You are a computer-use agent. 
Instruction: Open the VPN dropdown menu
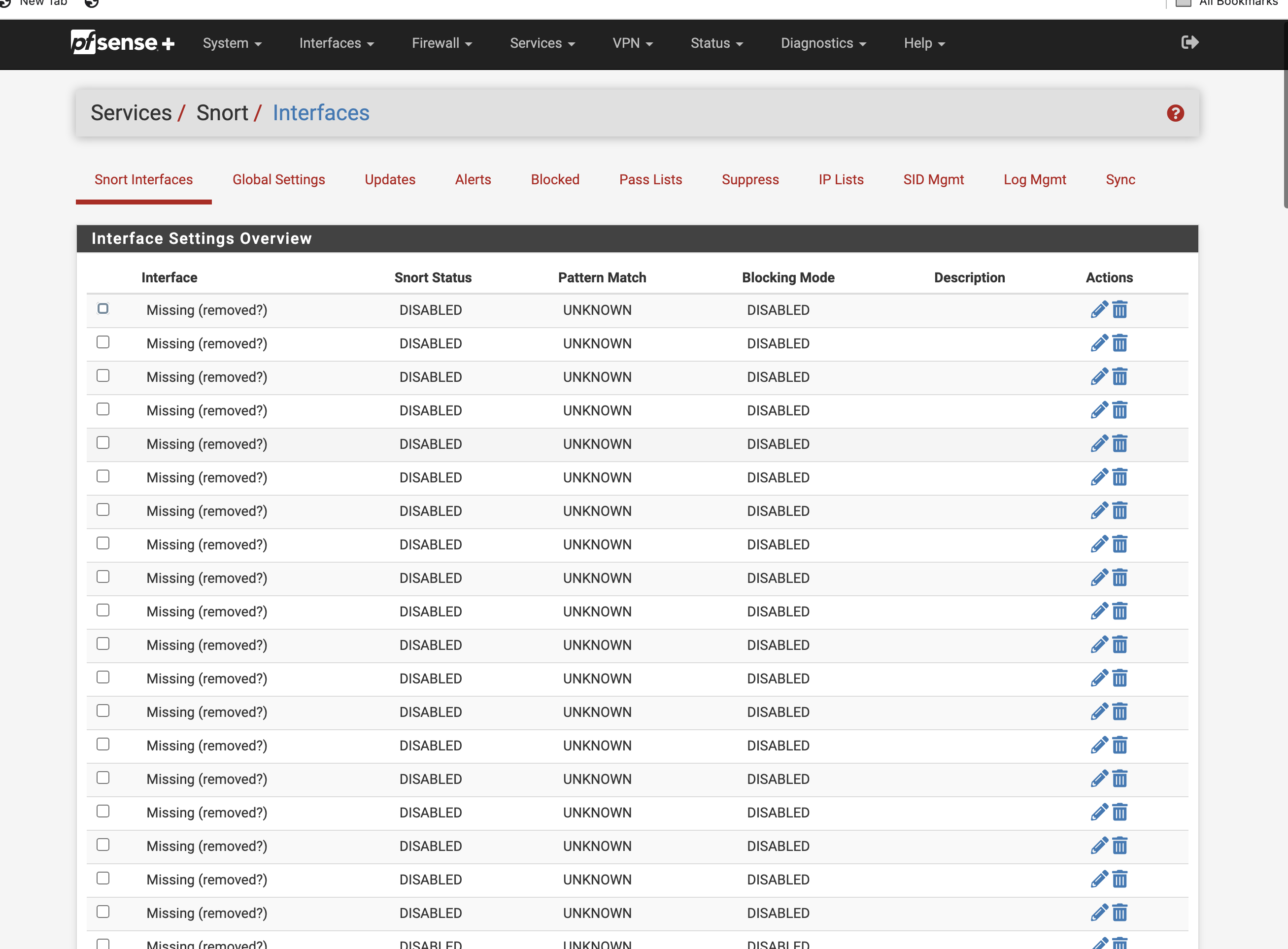pyautogui.click(x=633, y=43)
